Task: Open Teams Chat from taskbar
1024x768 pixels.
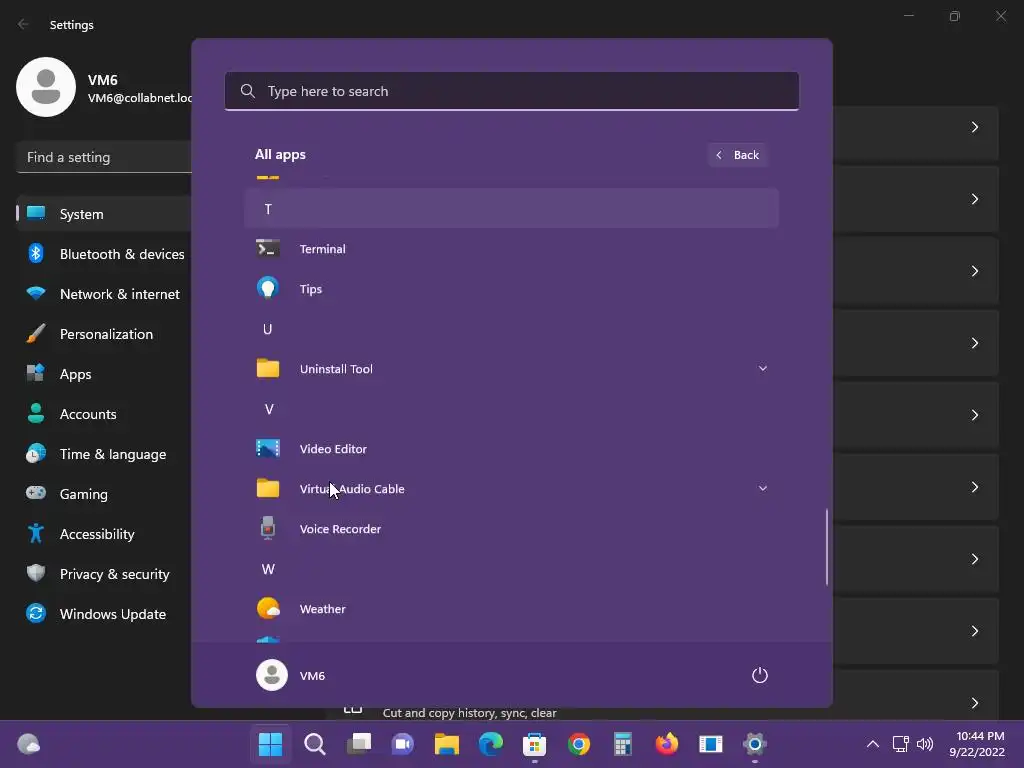Action: 402,744
